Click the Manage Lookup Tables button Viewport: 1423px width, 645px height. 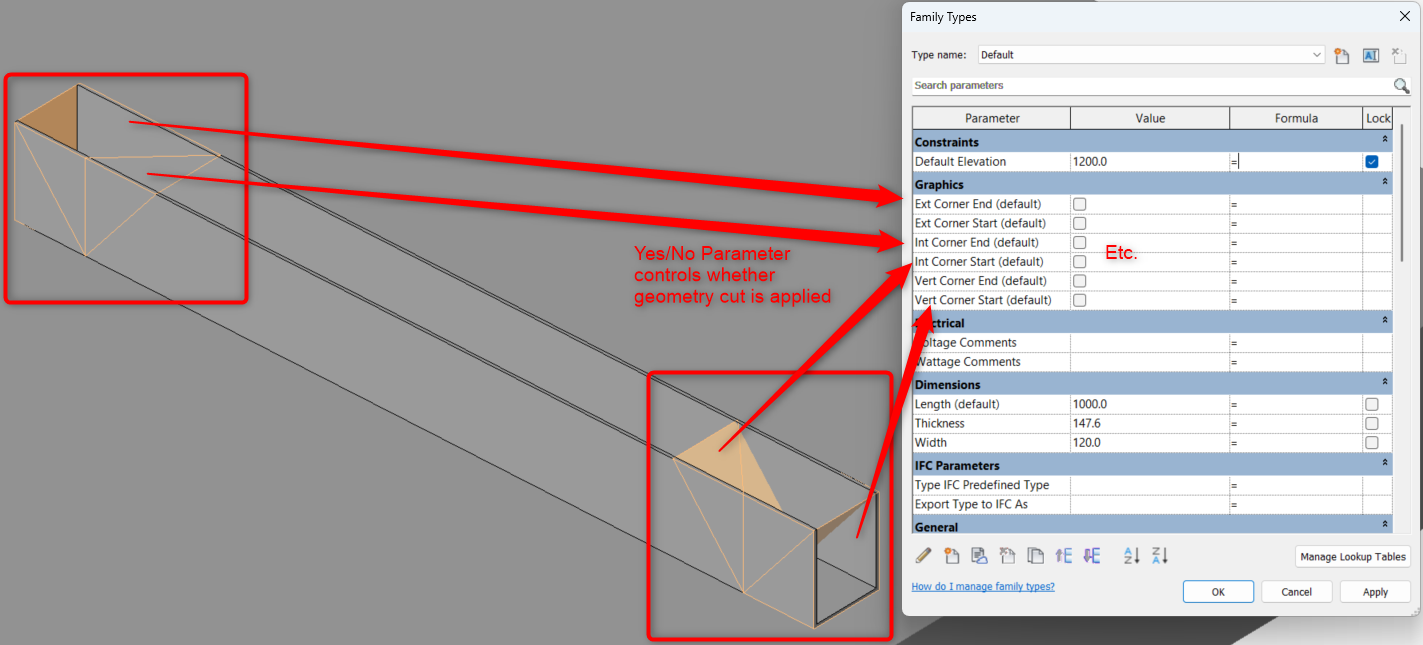(x=1352, y=556)
